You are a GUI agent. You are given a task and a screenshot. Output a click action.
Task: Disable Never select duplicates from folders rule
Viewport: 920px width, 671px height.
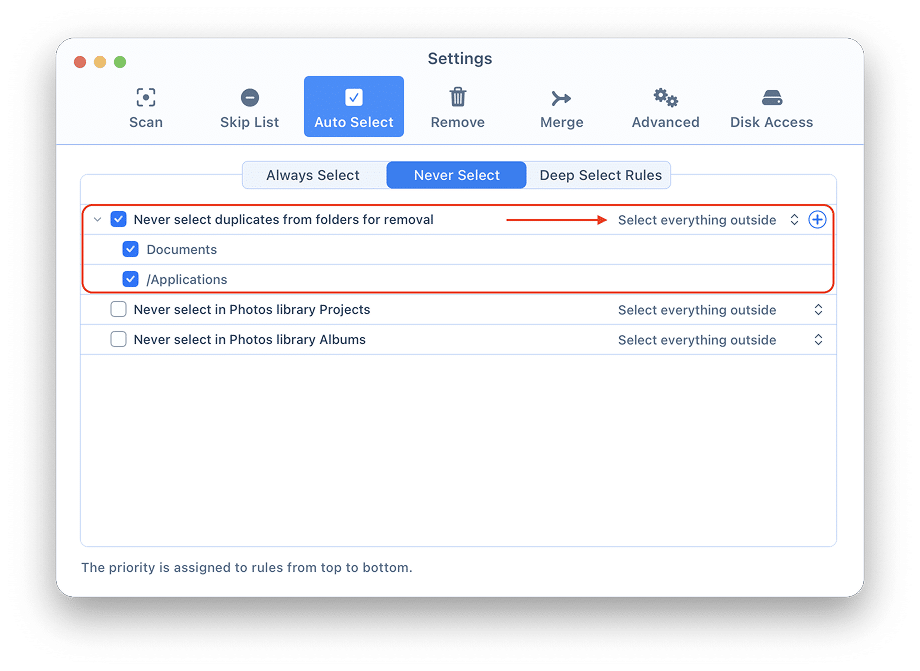(119, 220)
